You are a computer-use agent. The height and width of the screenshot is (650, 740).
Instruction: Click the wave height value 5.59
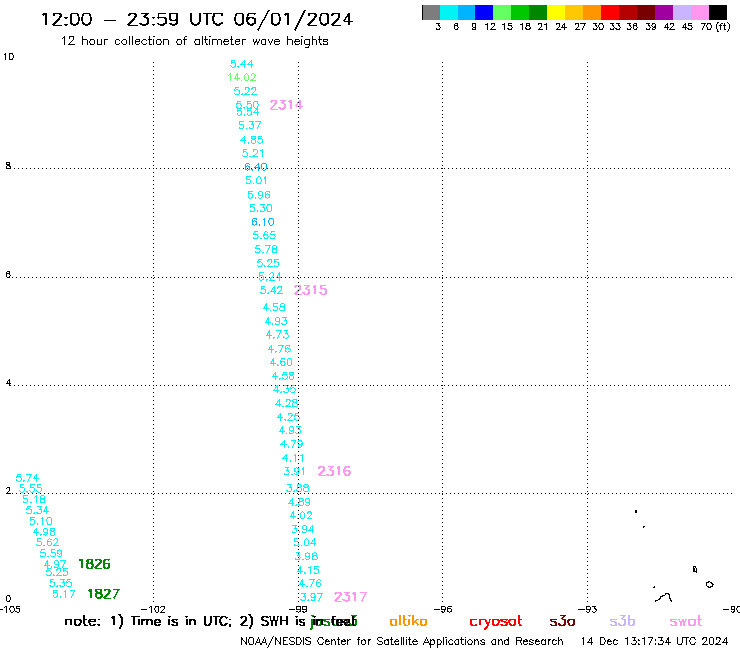[51, 553]
